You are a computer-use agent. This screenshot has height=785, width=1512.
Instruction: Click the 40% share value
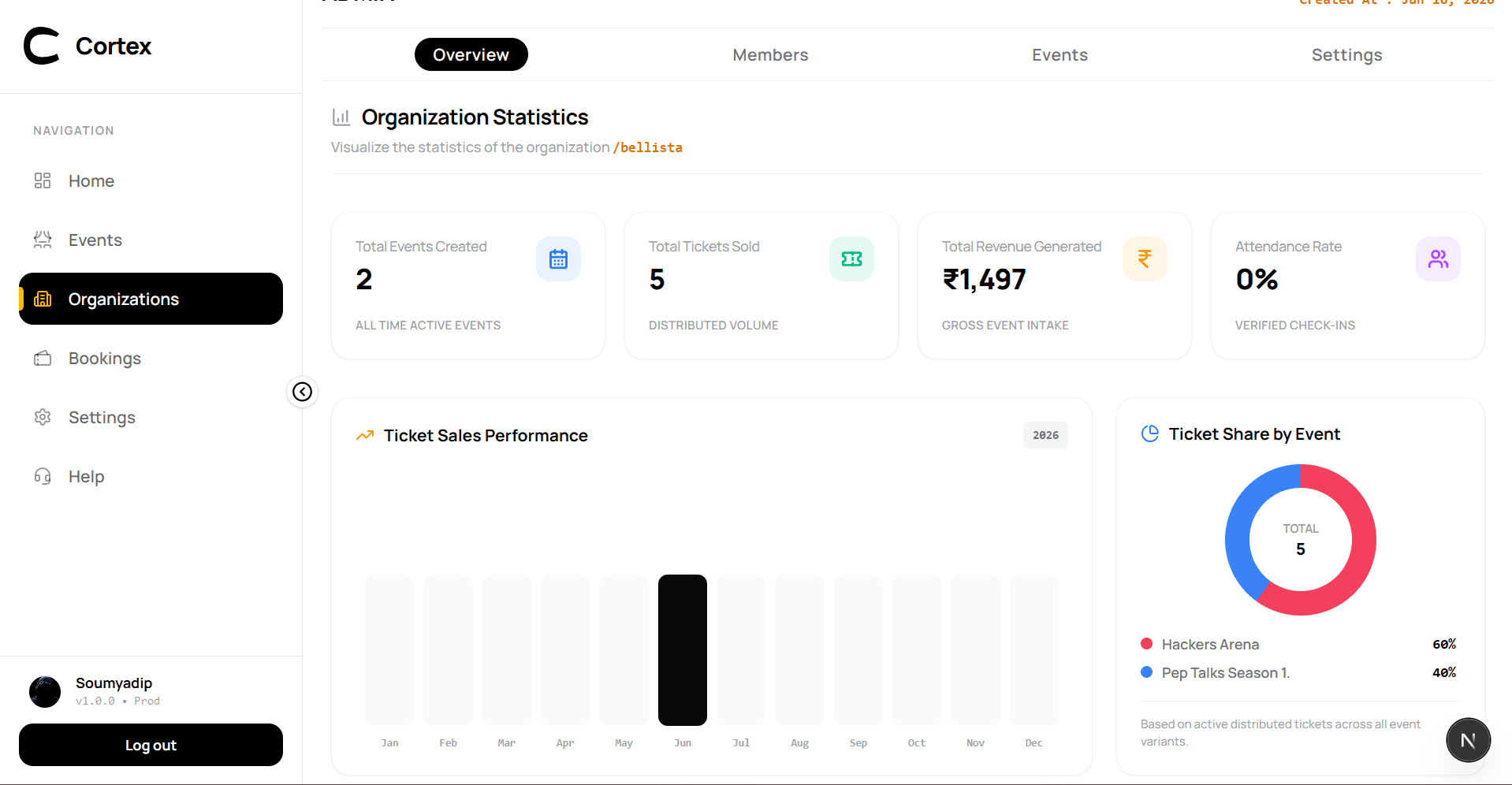[x=1444, y=672]
